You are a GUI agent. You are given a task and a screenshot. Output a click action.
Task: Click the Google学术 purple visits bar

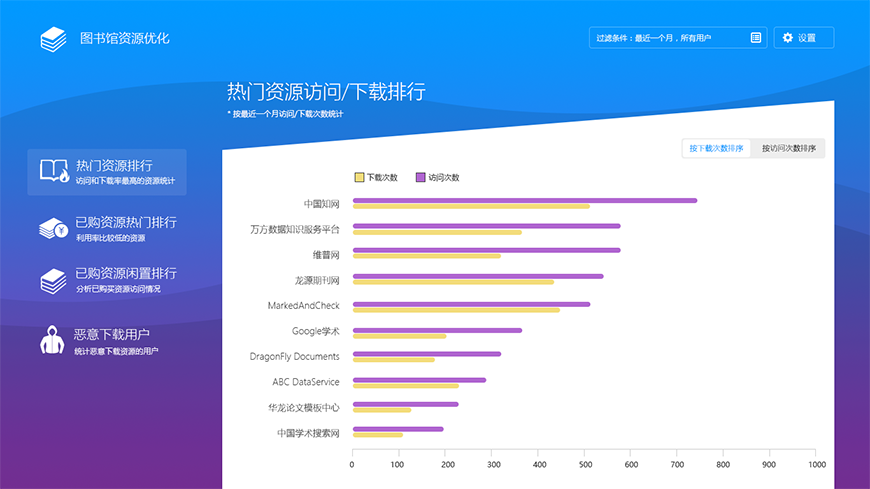pyautogui.click(x=437, y=330)
